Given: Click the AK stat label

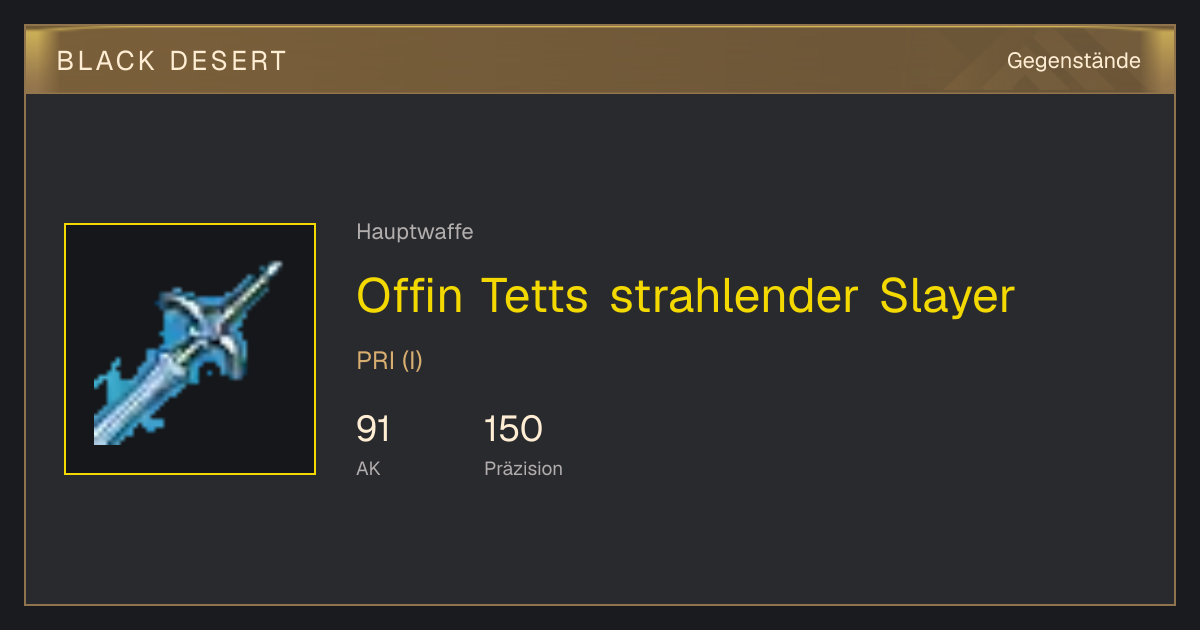Looking at the screenshot, I should coord(368,468).
